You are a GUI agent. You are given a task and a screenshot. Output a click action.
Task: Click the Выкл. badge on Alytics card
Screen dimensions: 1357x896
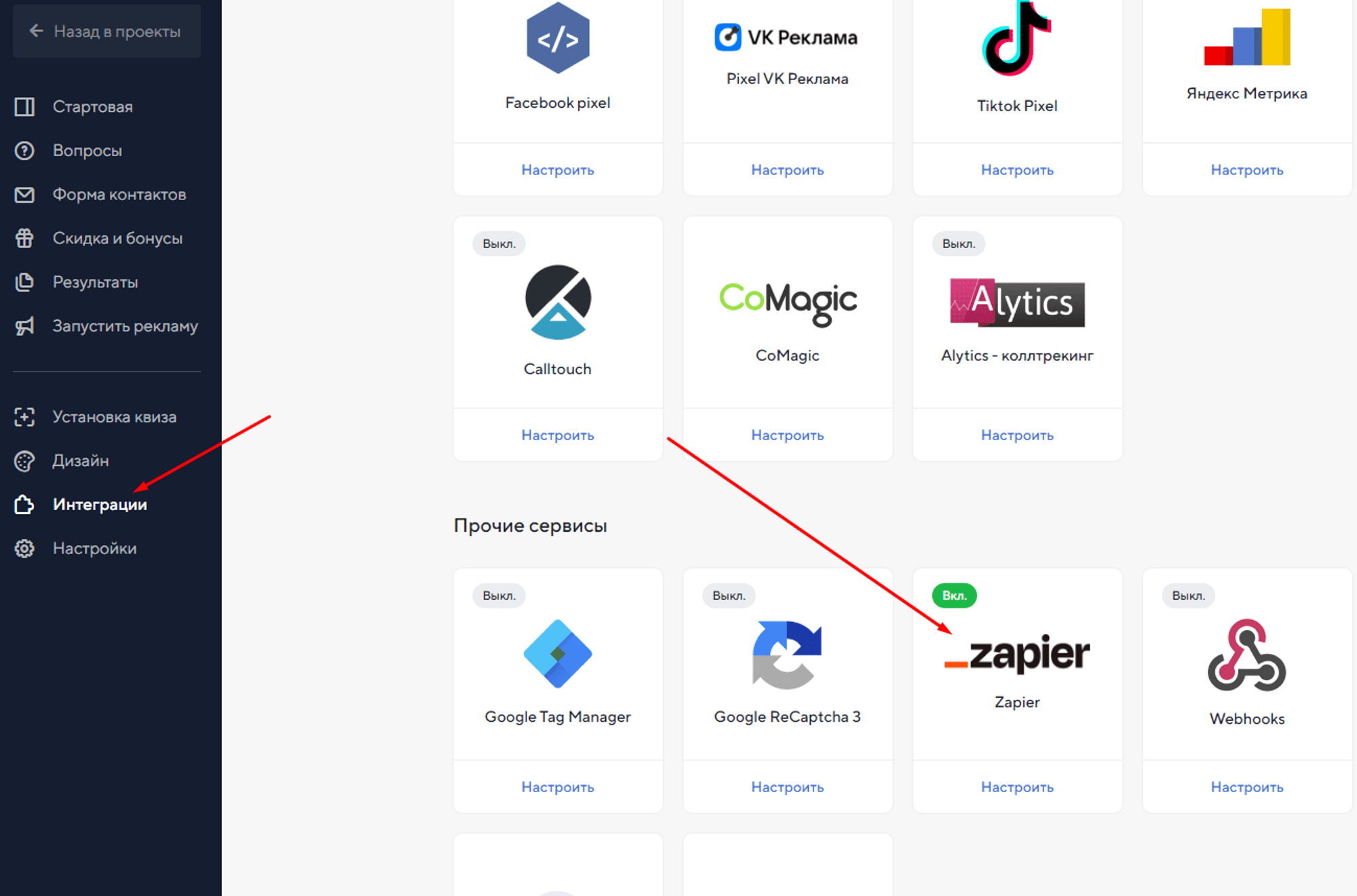click(959, 244)
